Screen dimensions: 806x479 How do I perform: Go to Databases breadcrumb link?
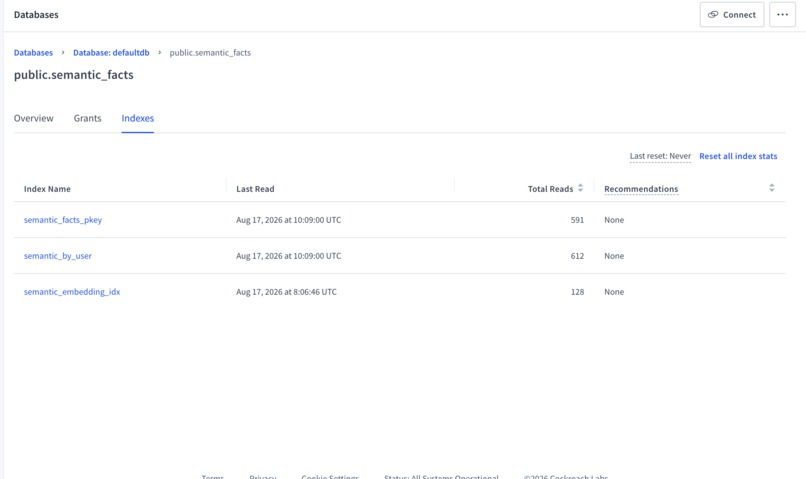click(x=33, y=52)
